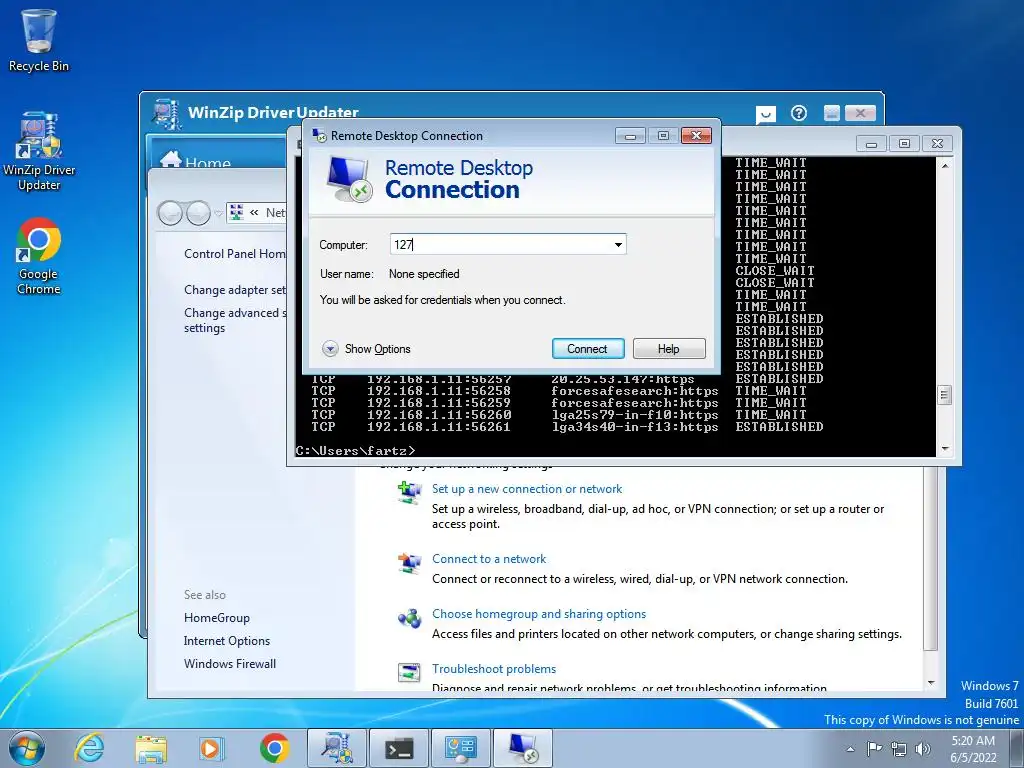Screen dimensions: 1024x768
Task: Click 192.168.1.11:56261 in netstat output
Action: (x=438, y=426)
